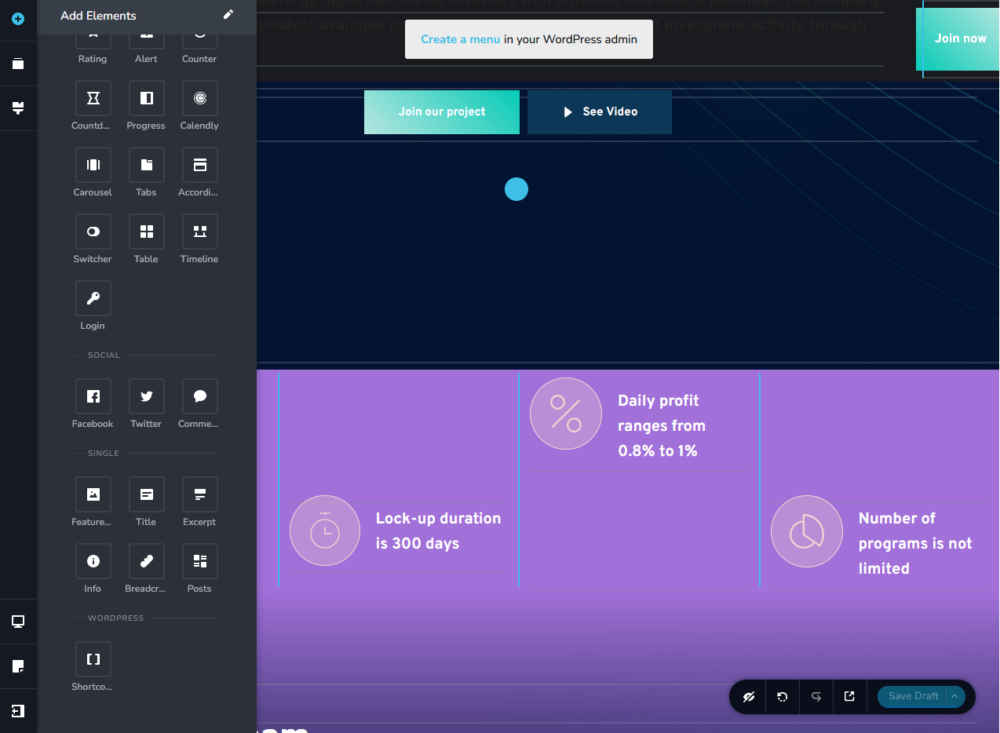Add a Tabs element
1000x733 pixels.
click(x=146, y=165)
